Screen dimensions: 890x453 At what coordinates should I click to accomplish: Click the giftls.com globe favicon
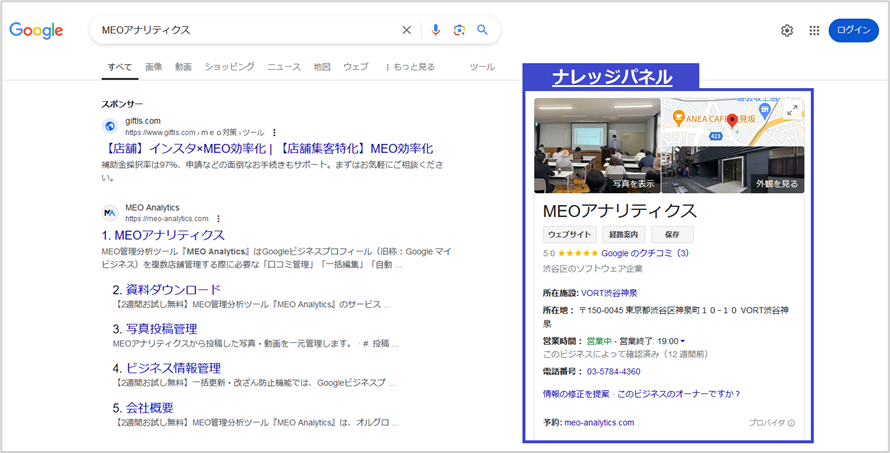pos(110,126)
